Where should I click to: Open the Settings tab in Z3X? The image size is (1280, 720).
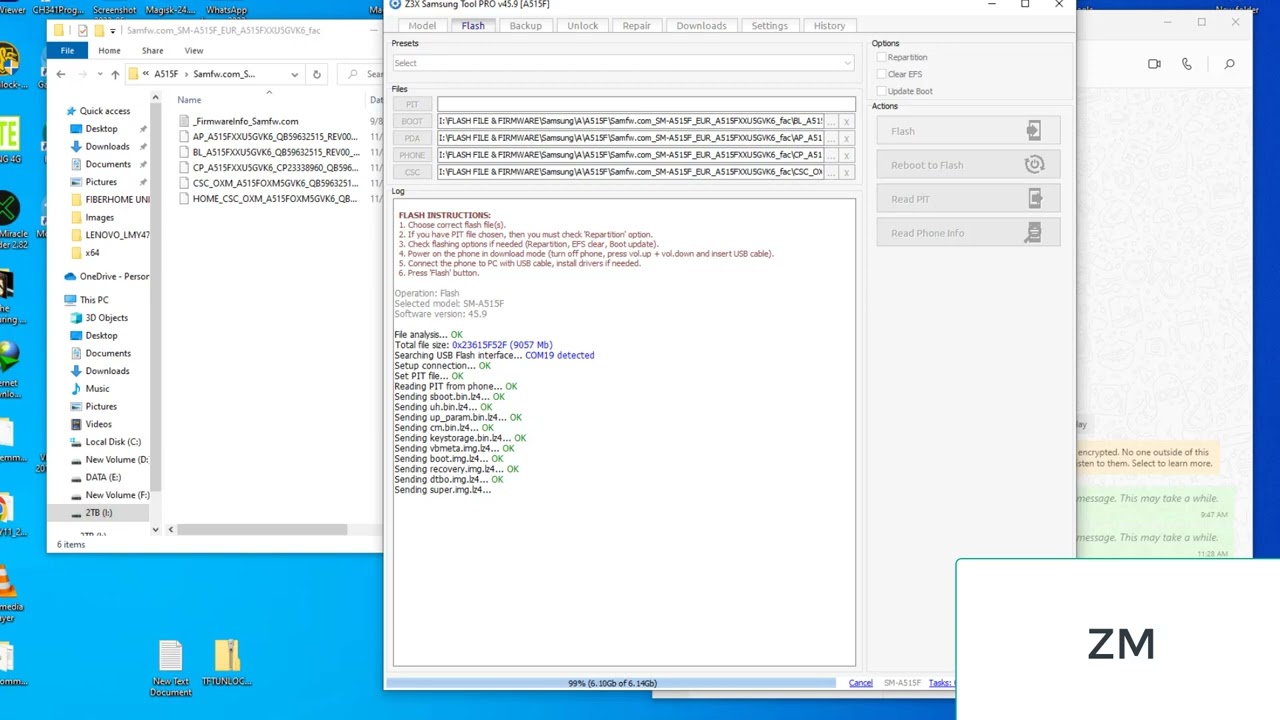point(770,26)
